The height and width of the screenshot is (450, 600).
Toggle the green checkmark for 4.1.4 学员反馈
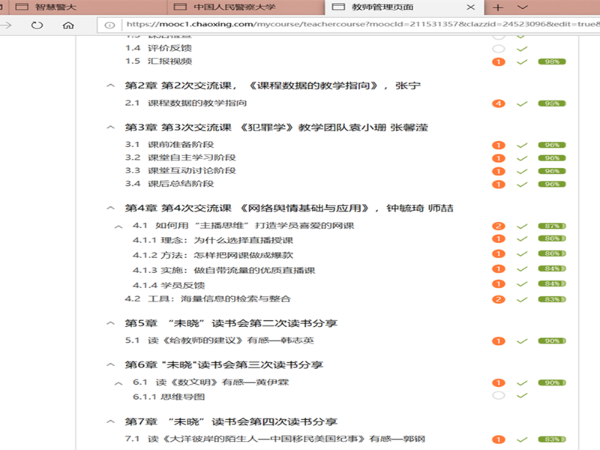click(x=522, y=285)
